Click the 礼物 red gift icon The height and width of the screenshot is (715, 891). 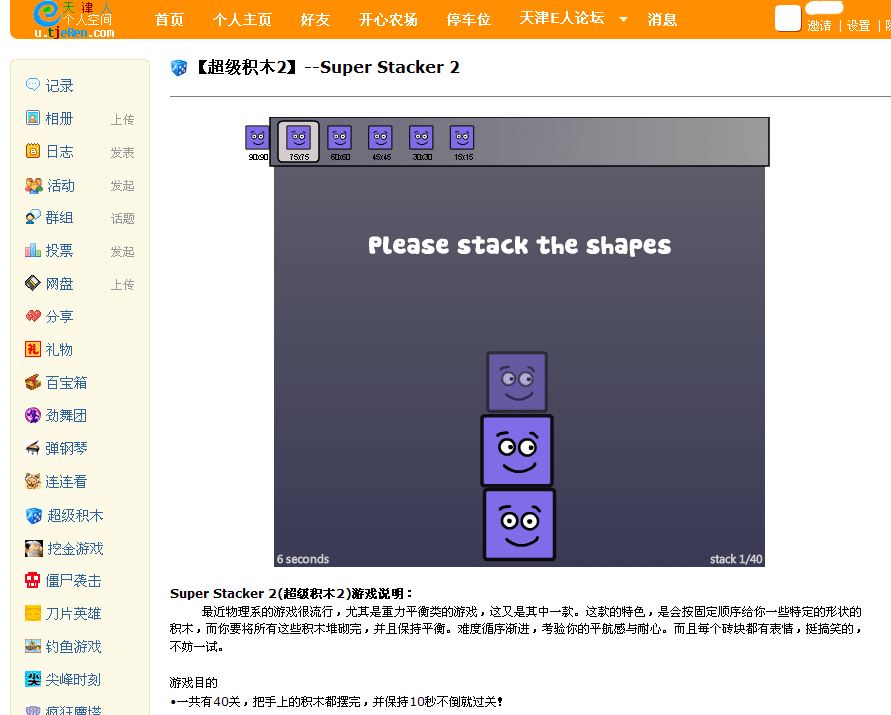click(33, 349)
